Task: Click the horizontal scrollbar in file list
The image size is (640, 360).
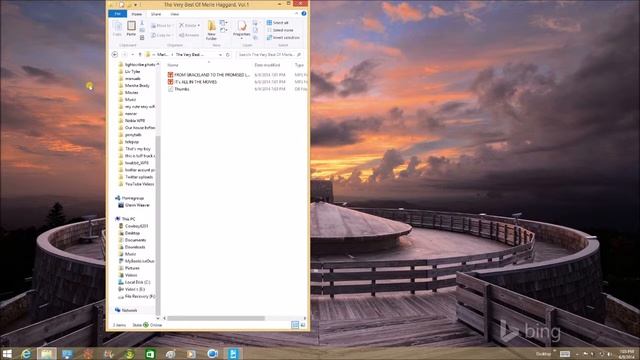Action: pyautogui.click(x=216, y=318)
